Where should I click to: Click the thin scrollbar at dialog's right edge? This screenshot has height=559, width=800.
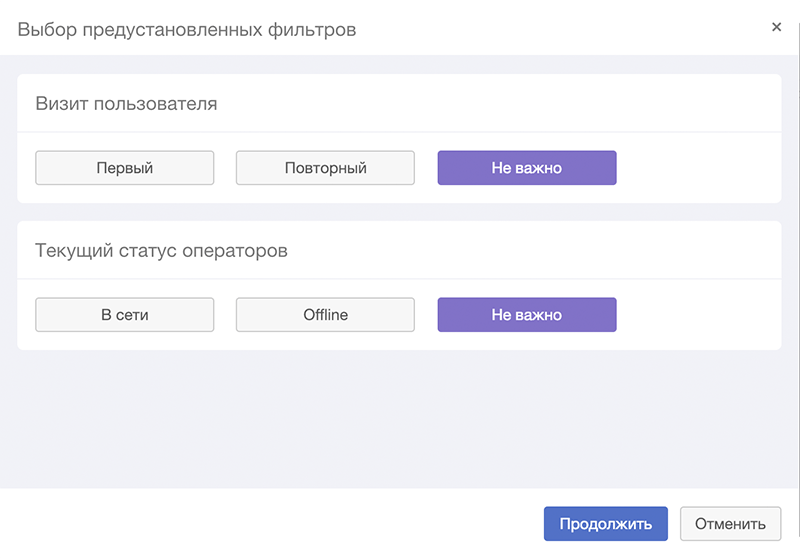coord(798,280)
